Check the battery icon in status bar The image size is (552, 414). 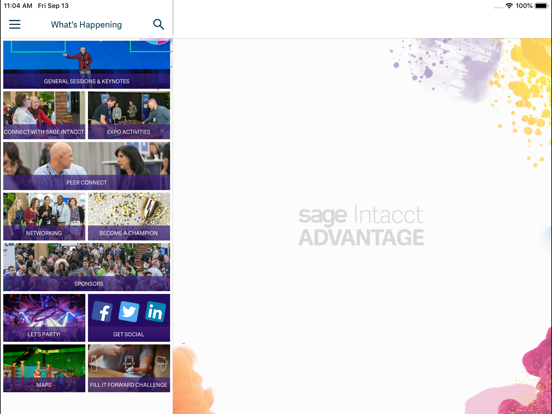[541, 6]
